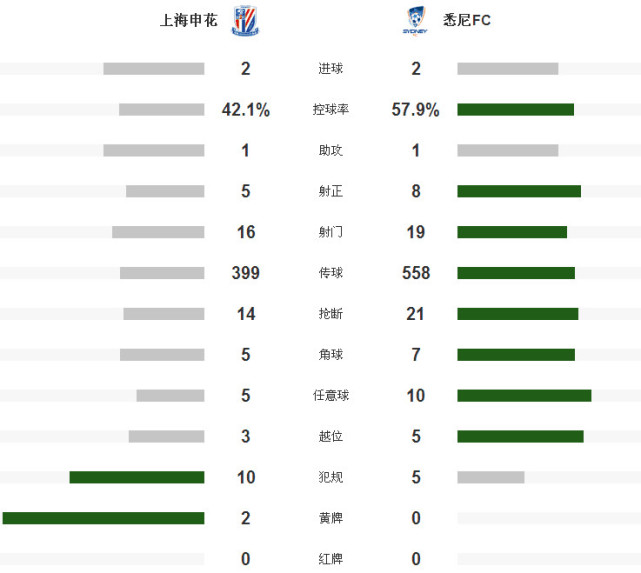Select the 传球 stat label
Viewport: 641px width, 573px height.
click(x=330, y=273)
